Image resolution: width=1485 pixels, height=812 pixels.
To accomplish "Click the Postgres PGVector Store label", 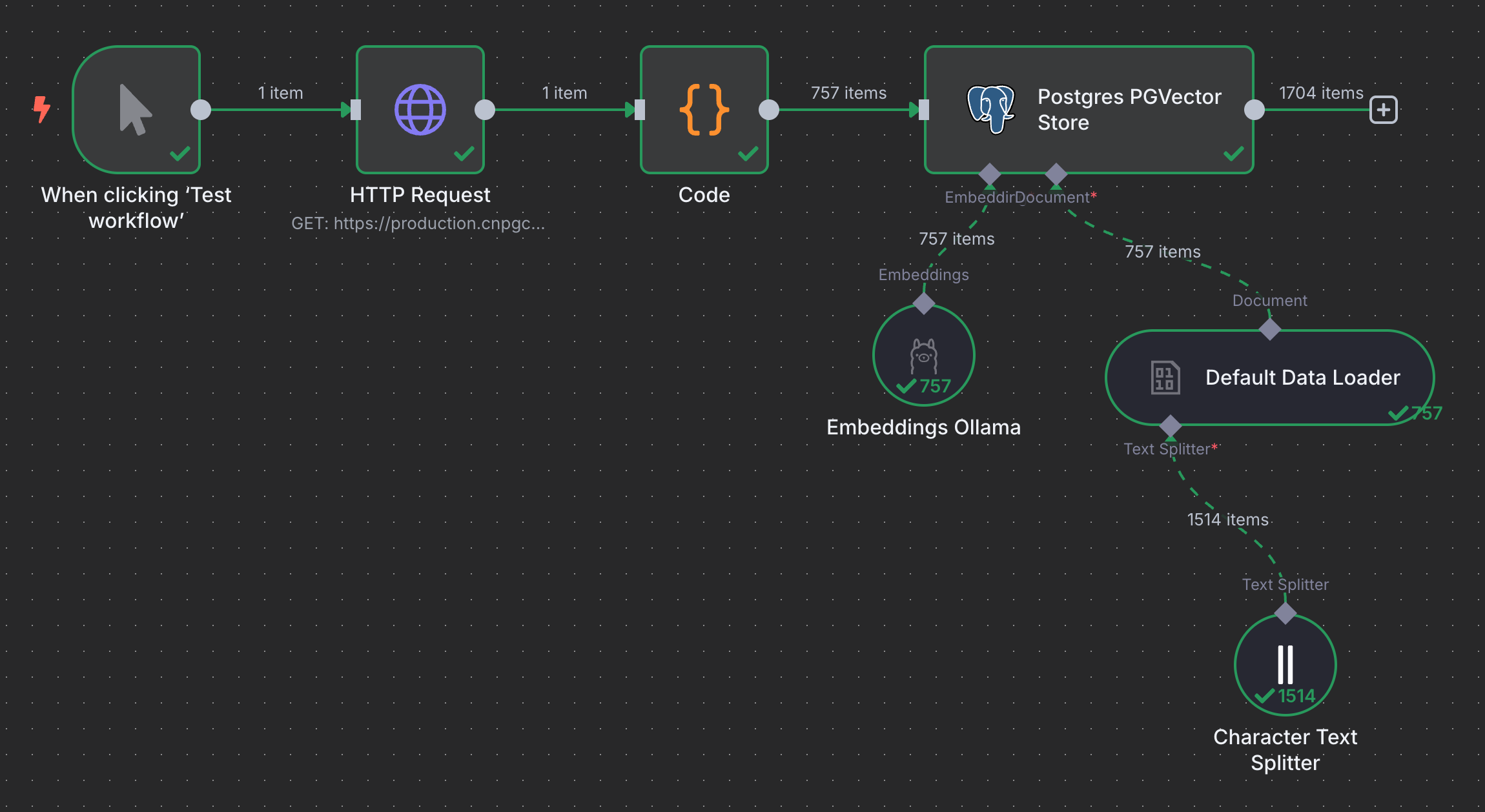I will (x=1129, y=110).
